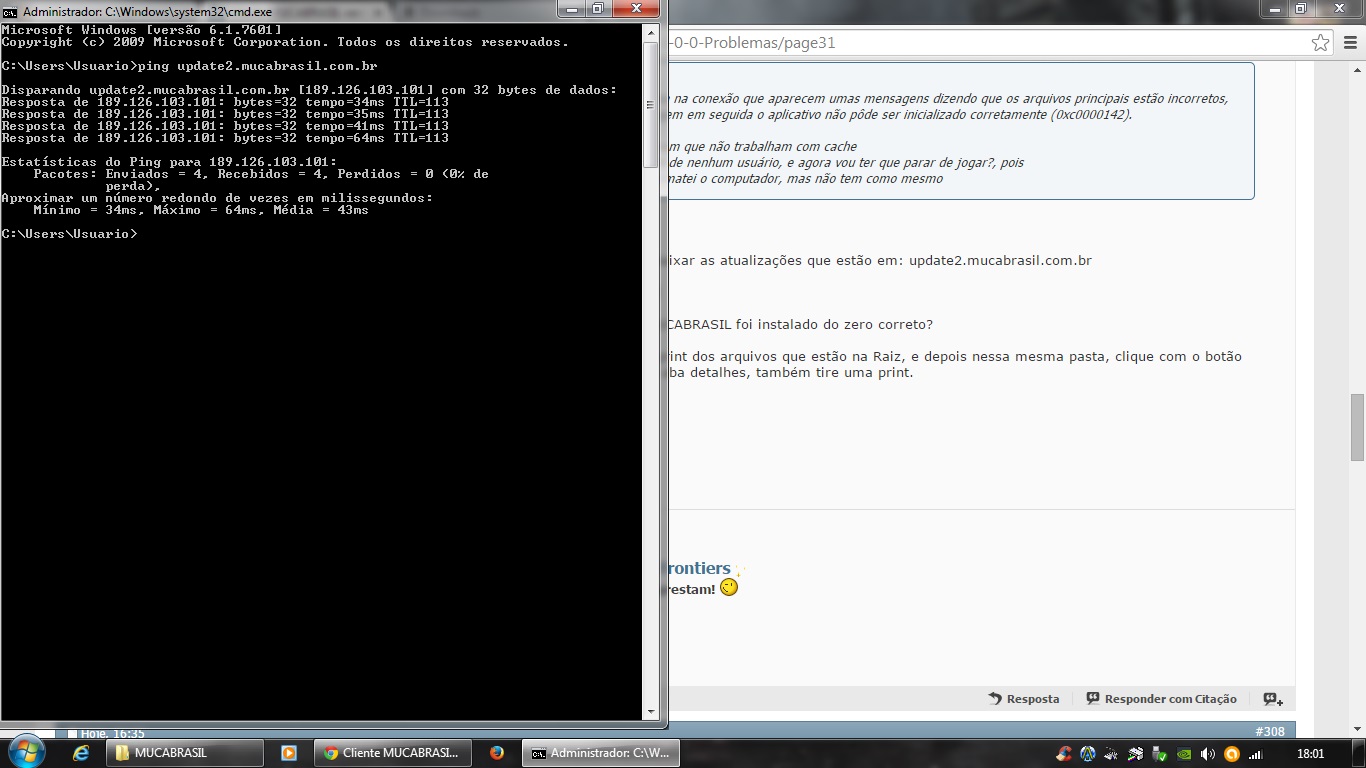Open the Windows Start menu

[x=26, y=752]
